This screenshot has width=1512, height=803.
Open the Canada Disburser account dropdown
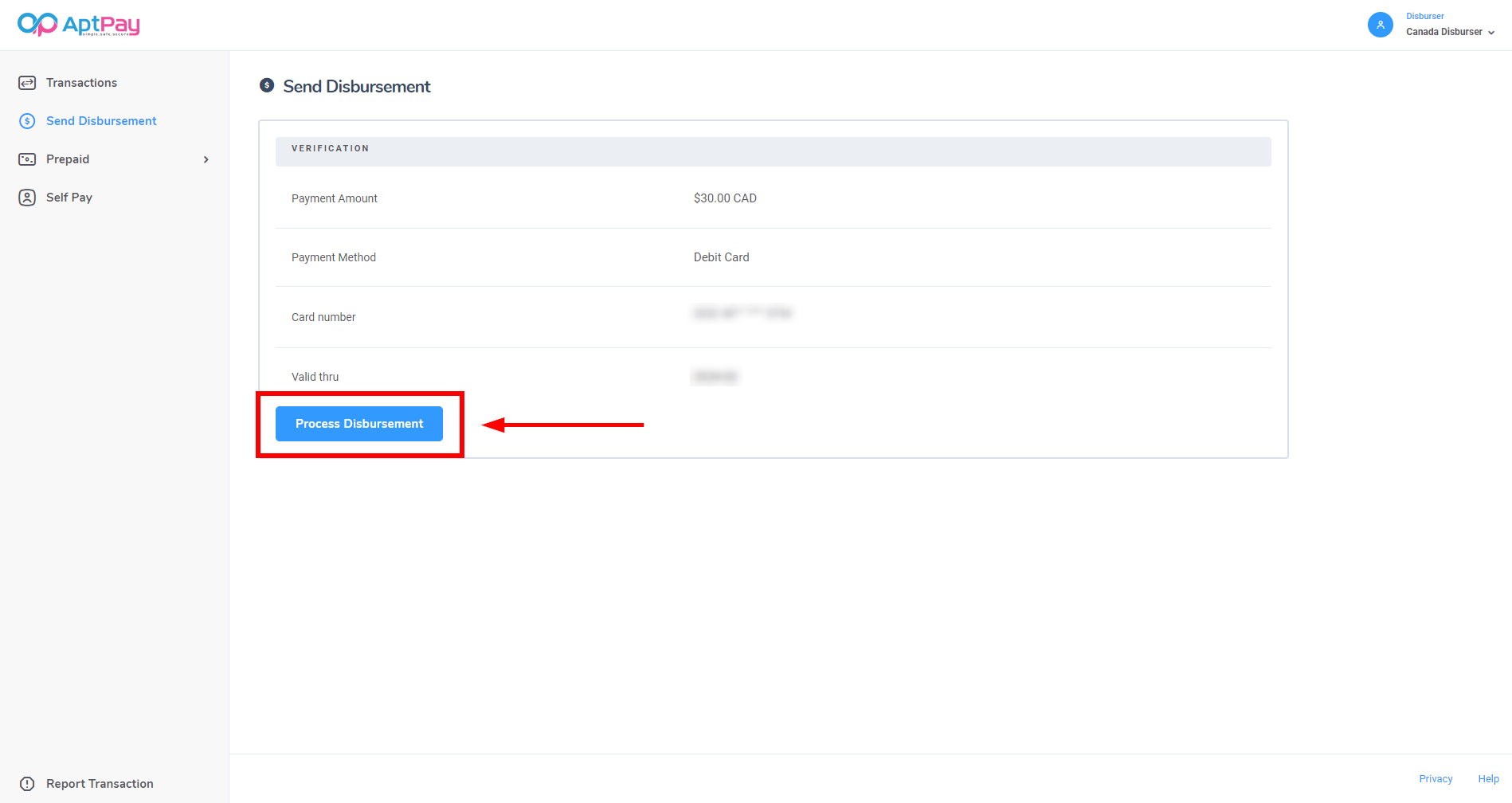1450,32
